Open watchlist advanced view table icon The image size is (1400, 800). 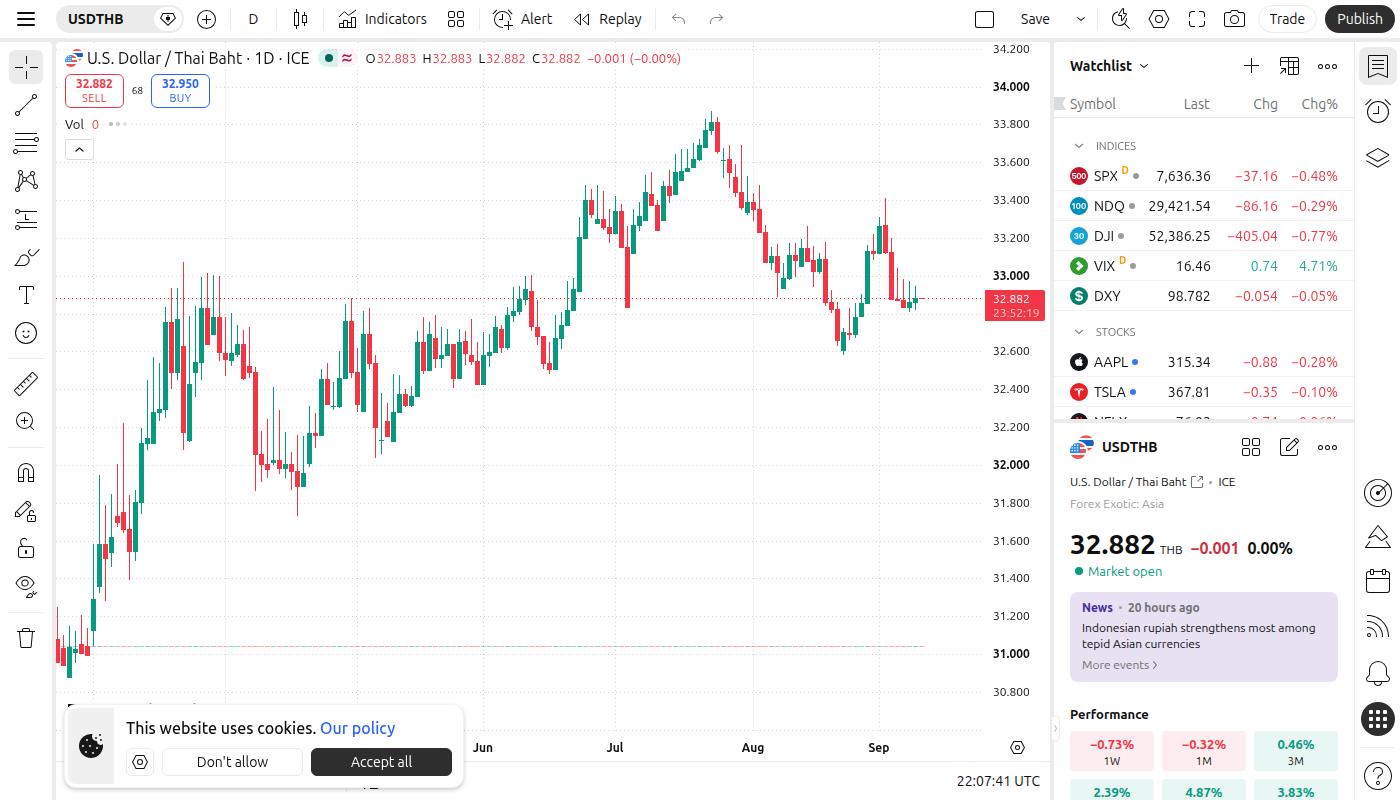(1289, 66)
